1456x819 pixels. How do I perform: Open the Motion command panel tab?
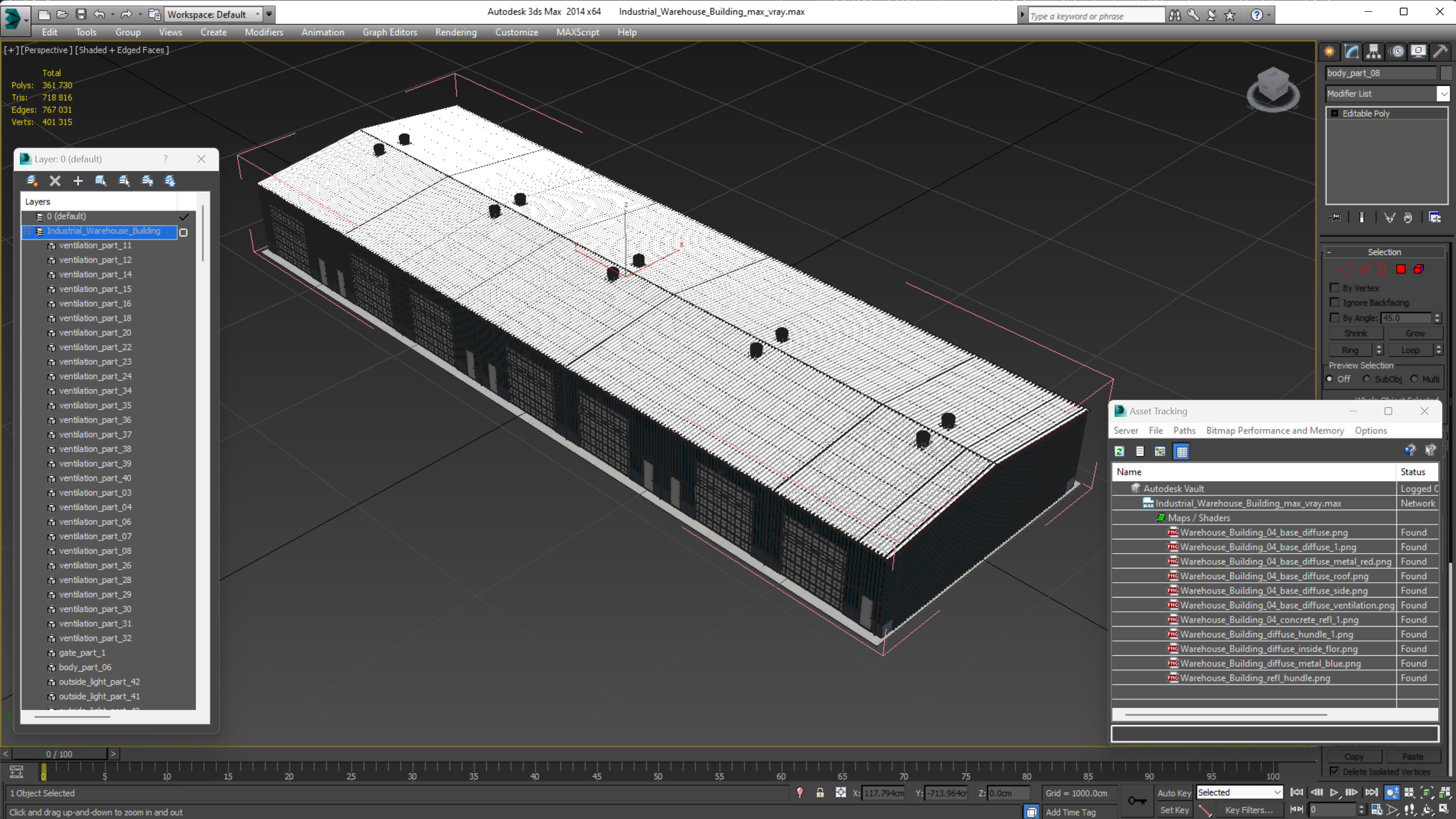coord(1397,52)
